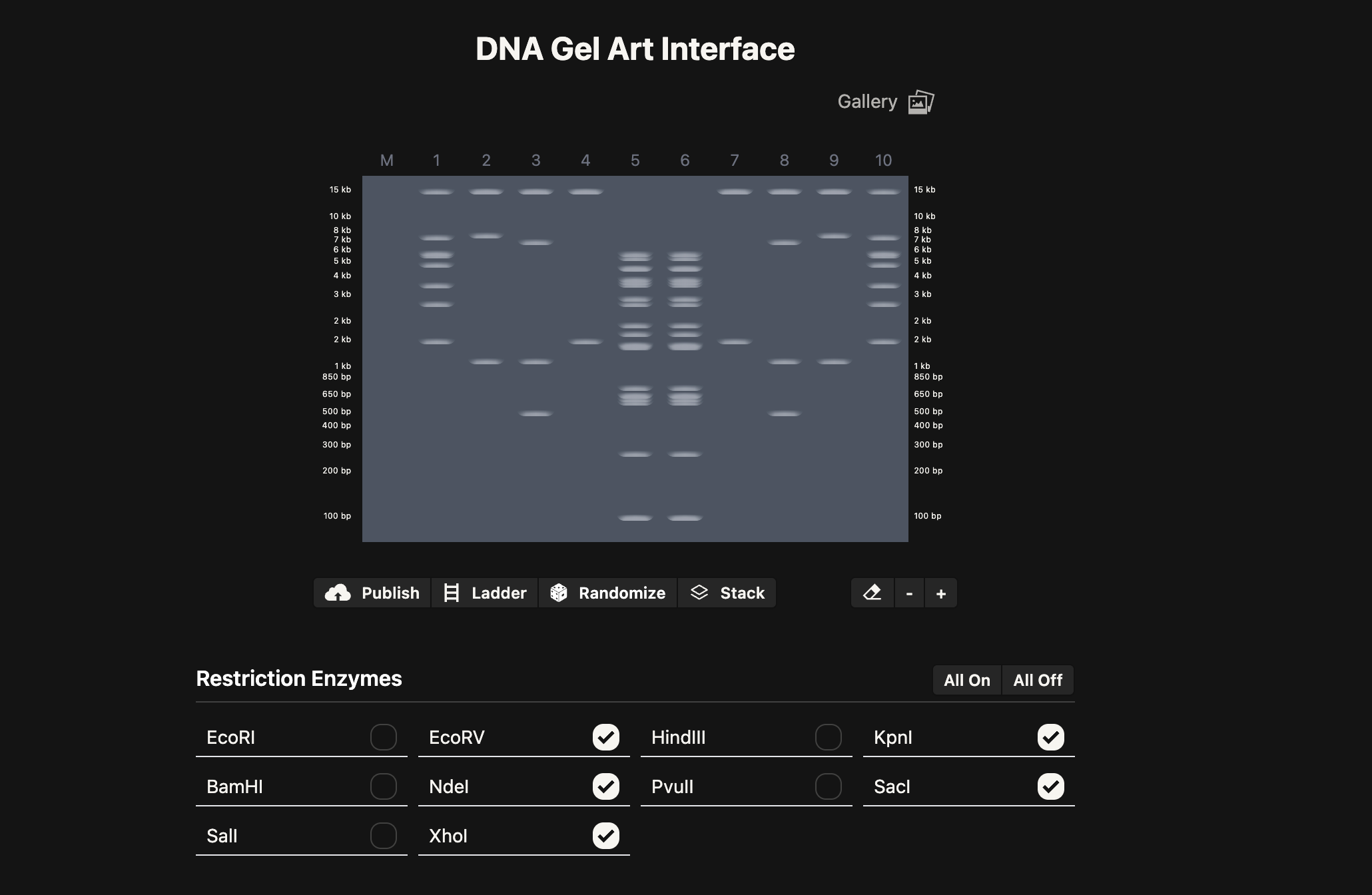Click the plus icon to add a lane
Viewport: 1372px width, 895px height.
point(941,593)
